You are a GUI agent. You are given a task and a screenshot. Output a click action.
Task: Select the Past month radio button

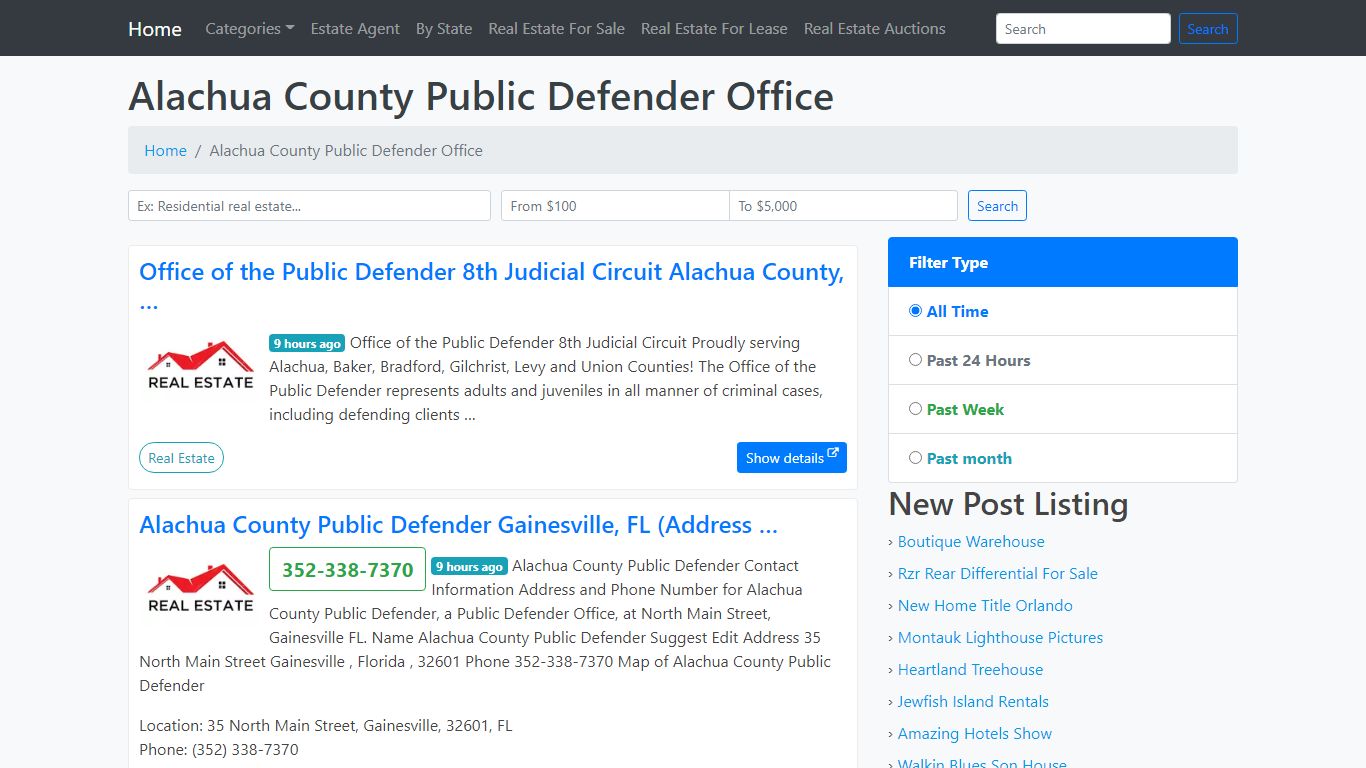[915, 458]
